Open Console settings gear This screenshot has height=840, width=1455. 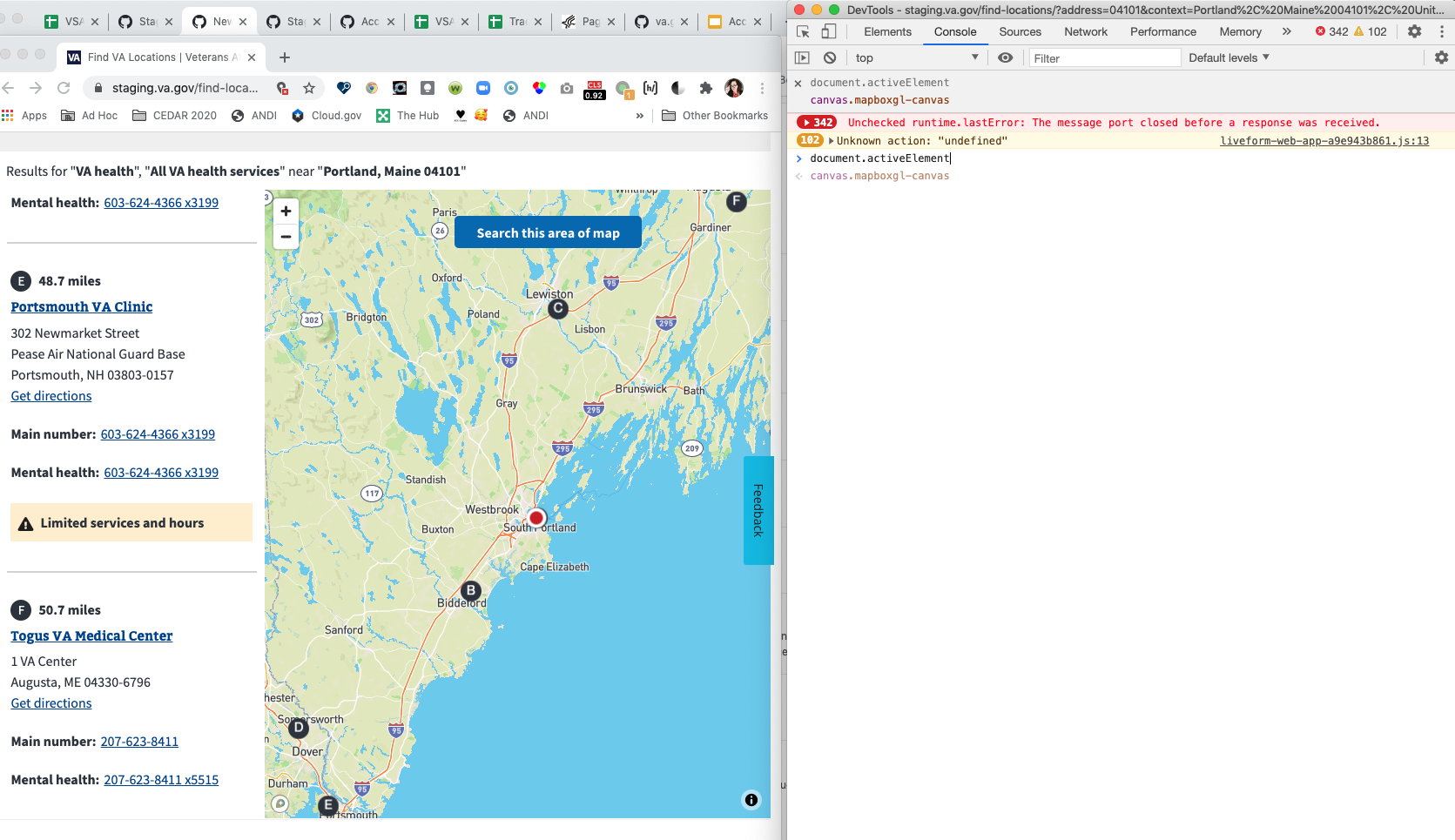tap(1442, 57)
